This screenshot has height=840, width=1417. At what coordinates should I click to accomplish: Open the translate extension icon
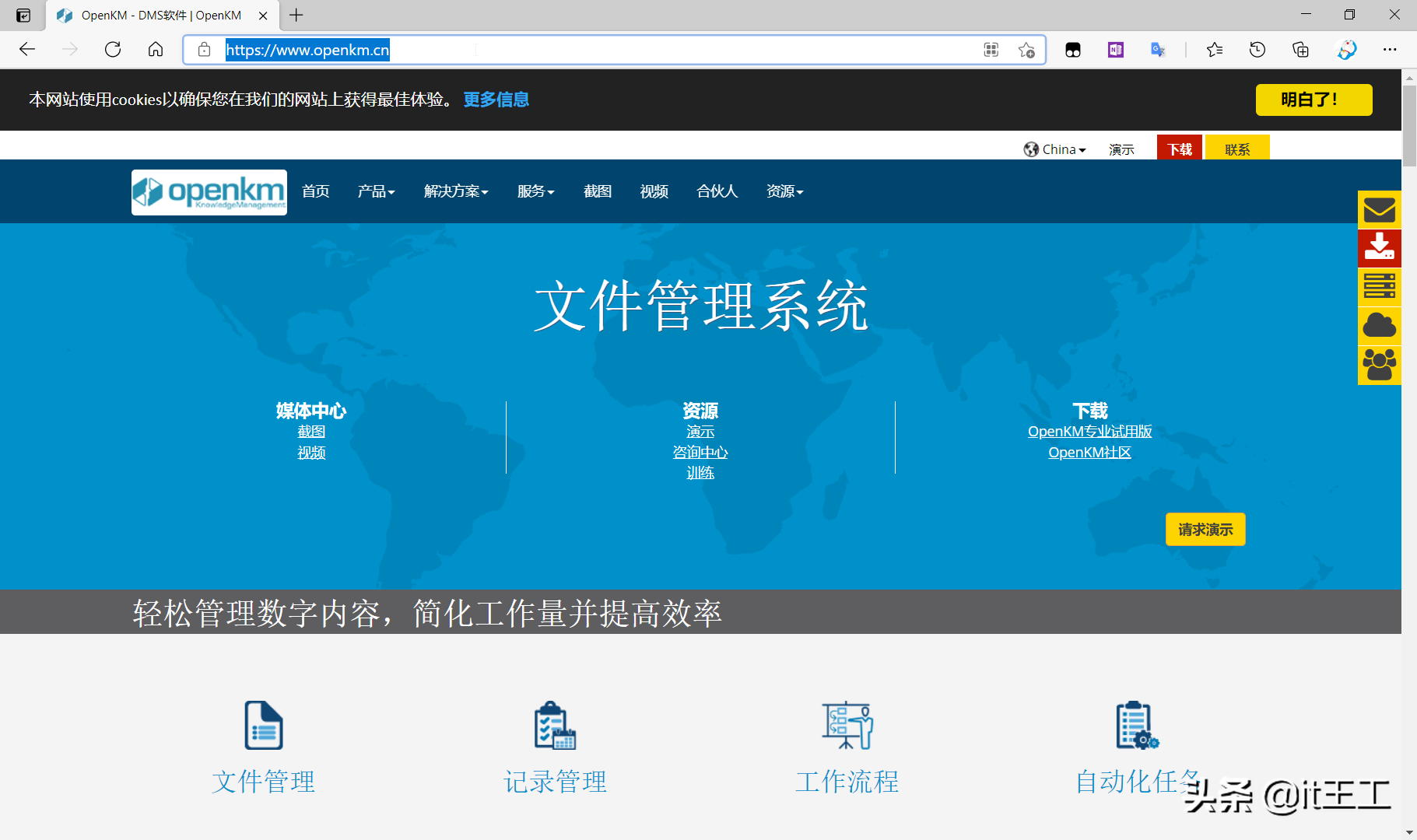pos(1158,50)
